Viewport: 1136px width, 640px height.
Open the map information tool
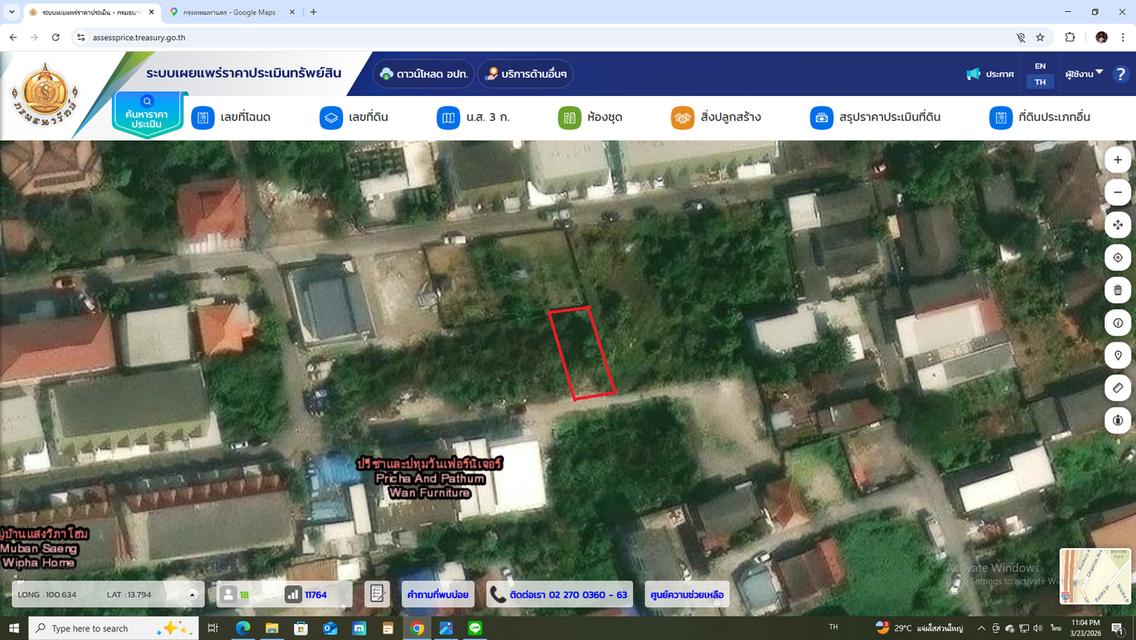point(1118,322)
